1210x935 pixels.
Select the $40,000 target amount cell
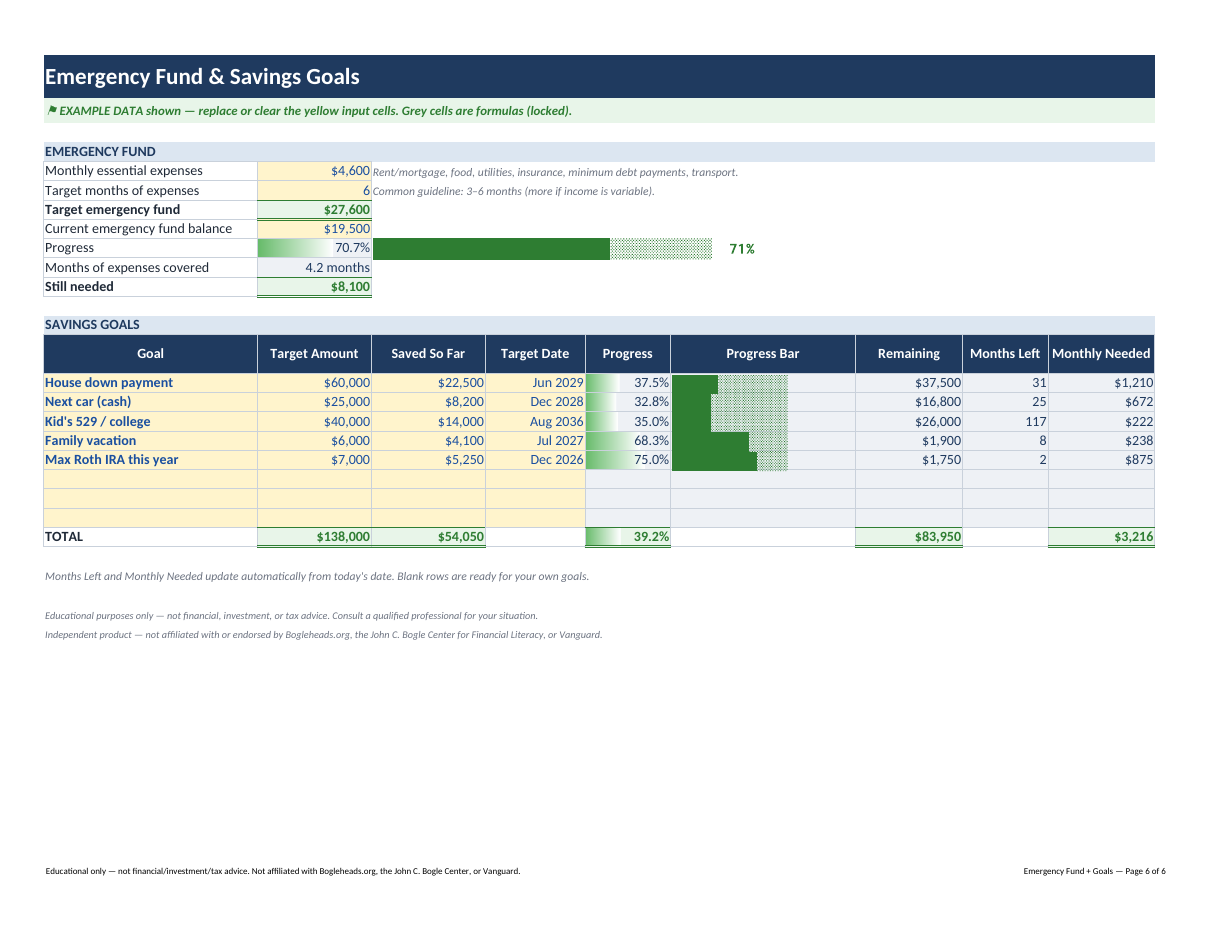click(x=314, y=421)
